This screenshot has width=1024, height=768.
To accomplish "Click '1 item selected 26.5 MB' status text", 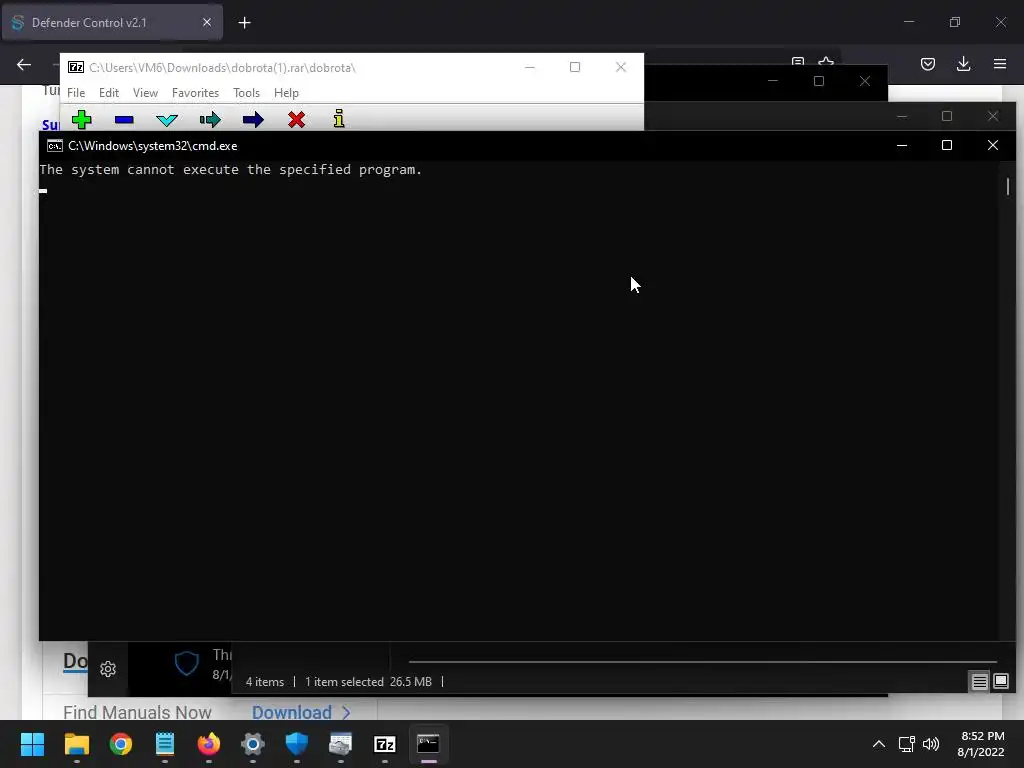I will (368, 682).
